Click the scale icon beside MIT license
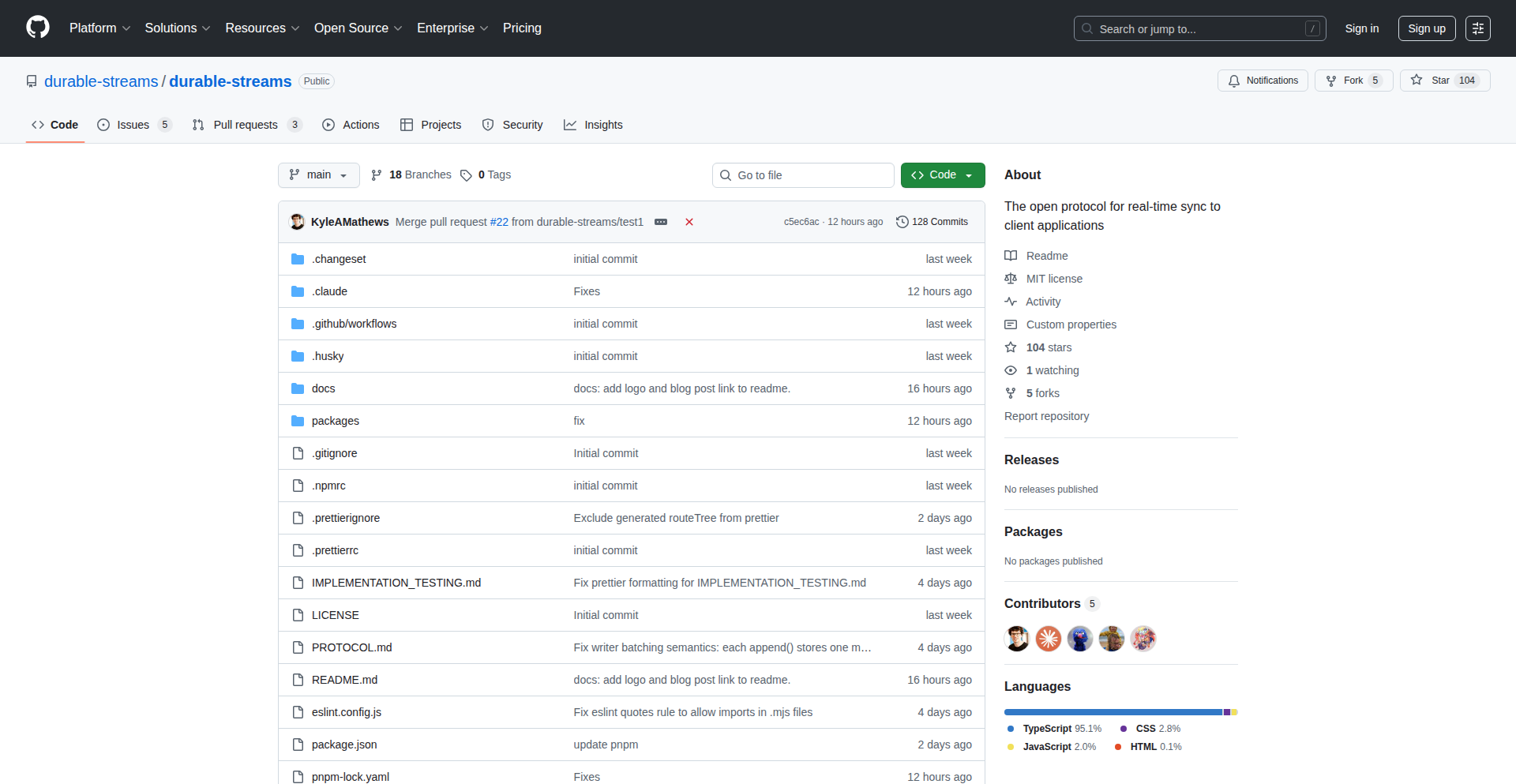 (1011, 279)
